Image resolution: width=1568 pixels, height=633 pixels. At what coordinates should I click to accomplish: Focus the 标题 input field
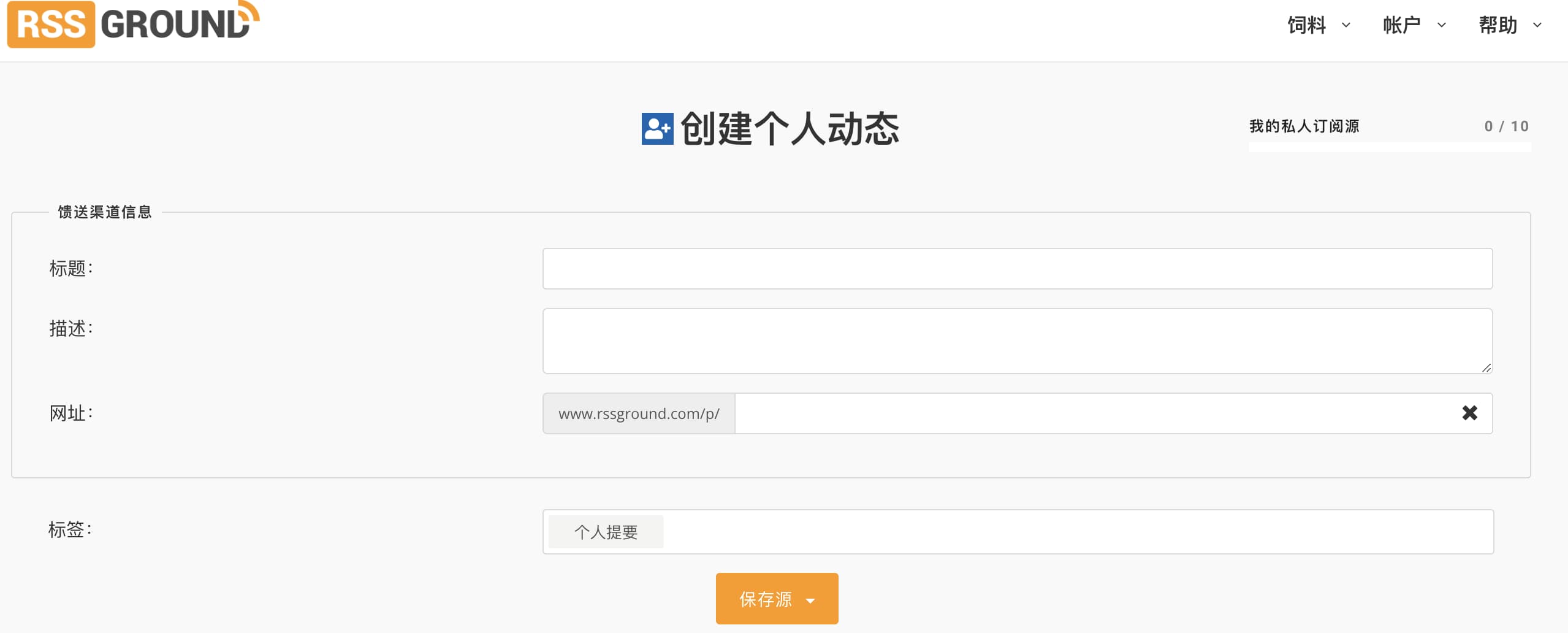point(1017,269)
